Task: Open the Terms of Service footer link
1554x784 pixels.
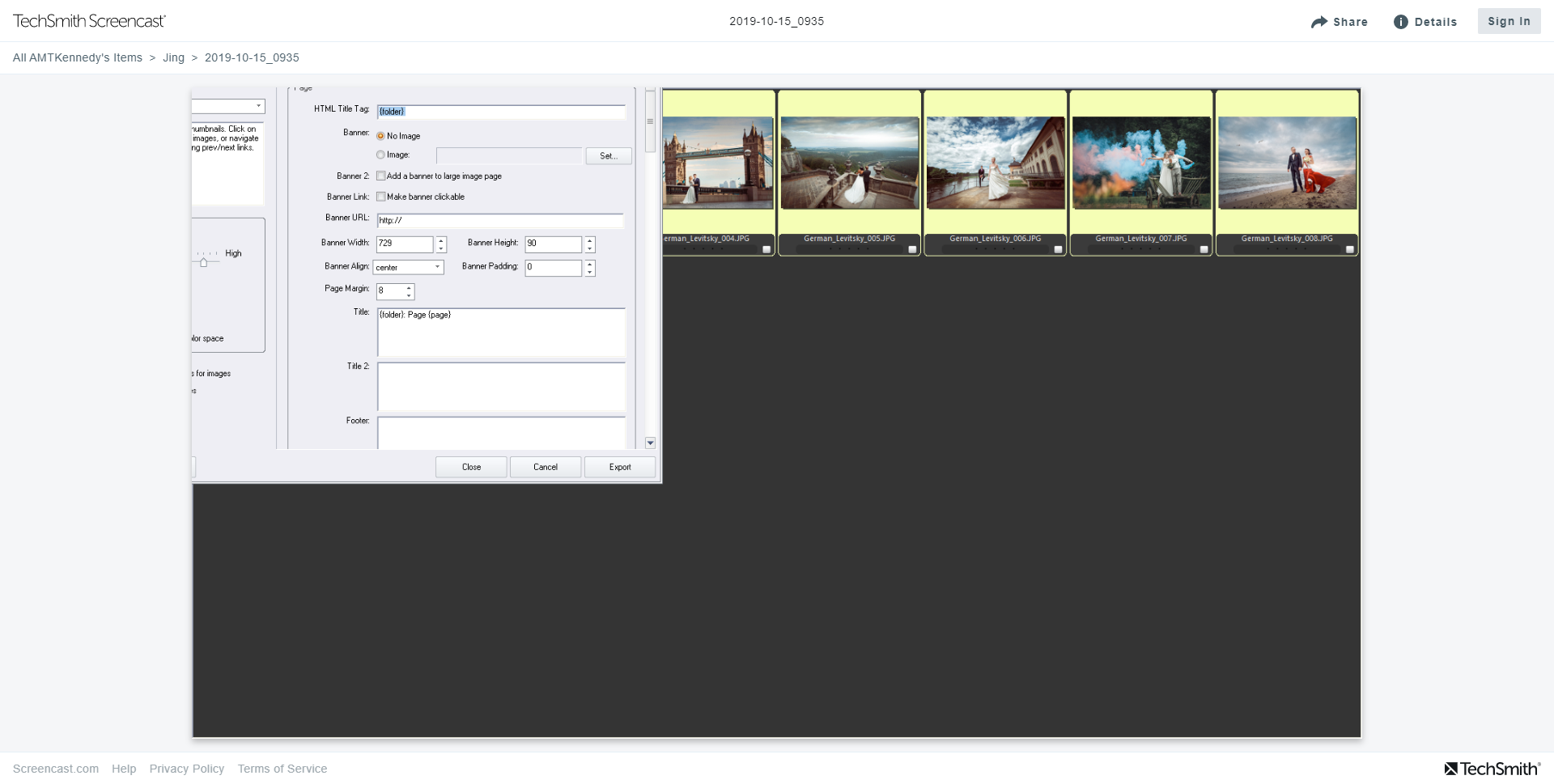Action: [282, 769]
